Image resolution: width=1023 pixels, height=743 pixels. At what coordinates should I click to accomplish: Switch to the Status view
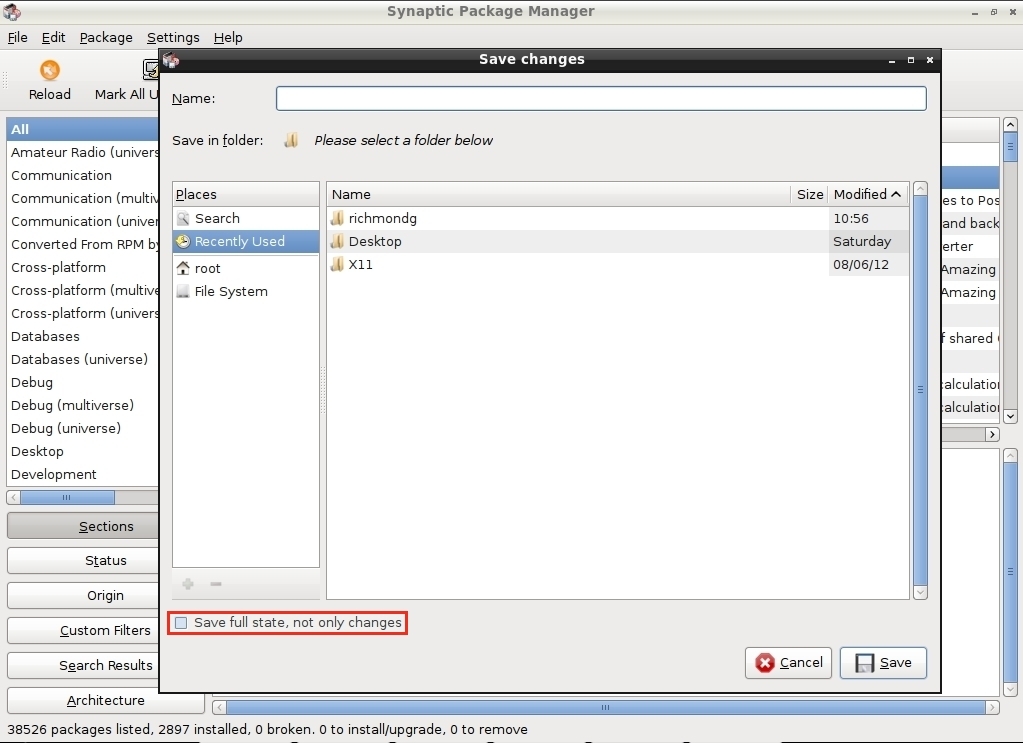pyautogui.click(x=83, y=561)
